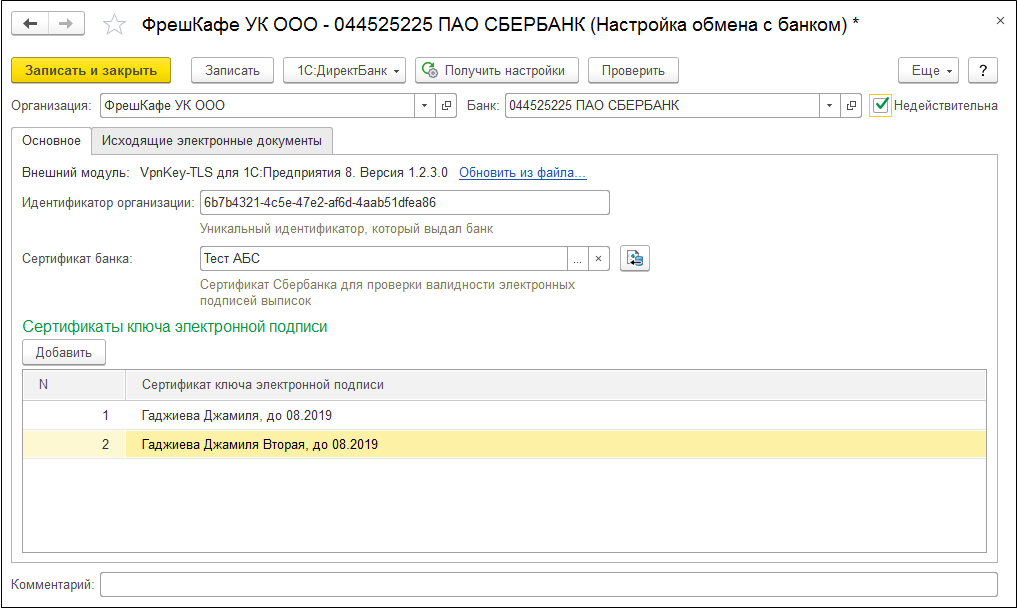Click Записать и закрыть button
1017x608 pixels.
point(91,71)
